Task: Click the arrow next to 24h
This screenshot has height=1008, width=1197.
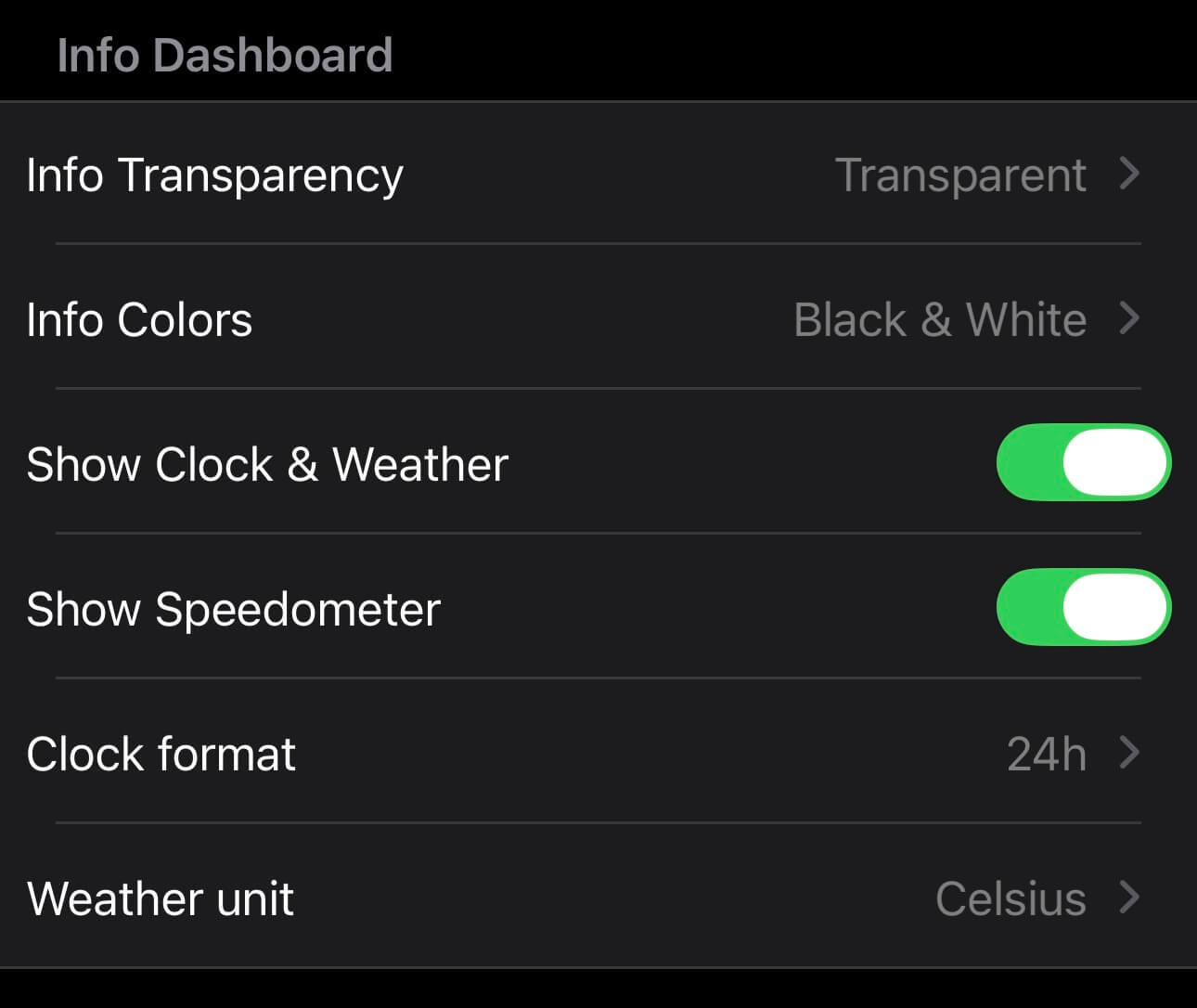Action: pyautogui.click(x=1128, y=753)
